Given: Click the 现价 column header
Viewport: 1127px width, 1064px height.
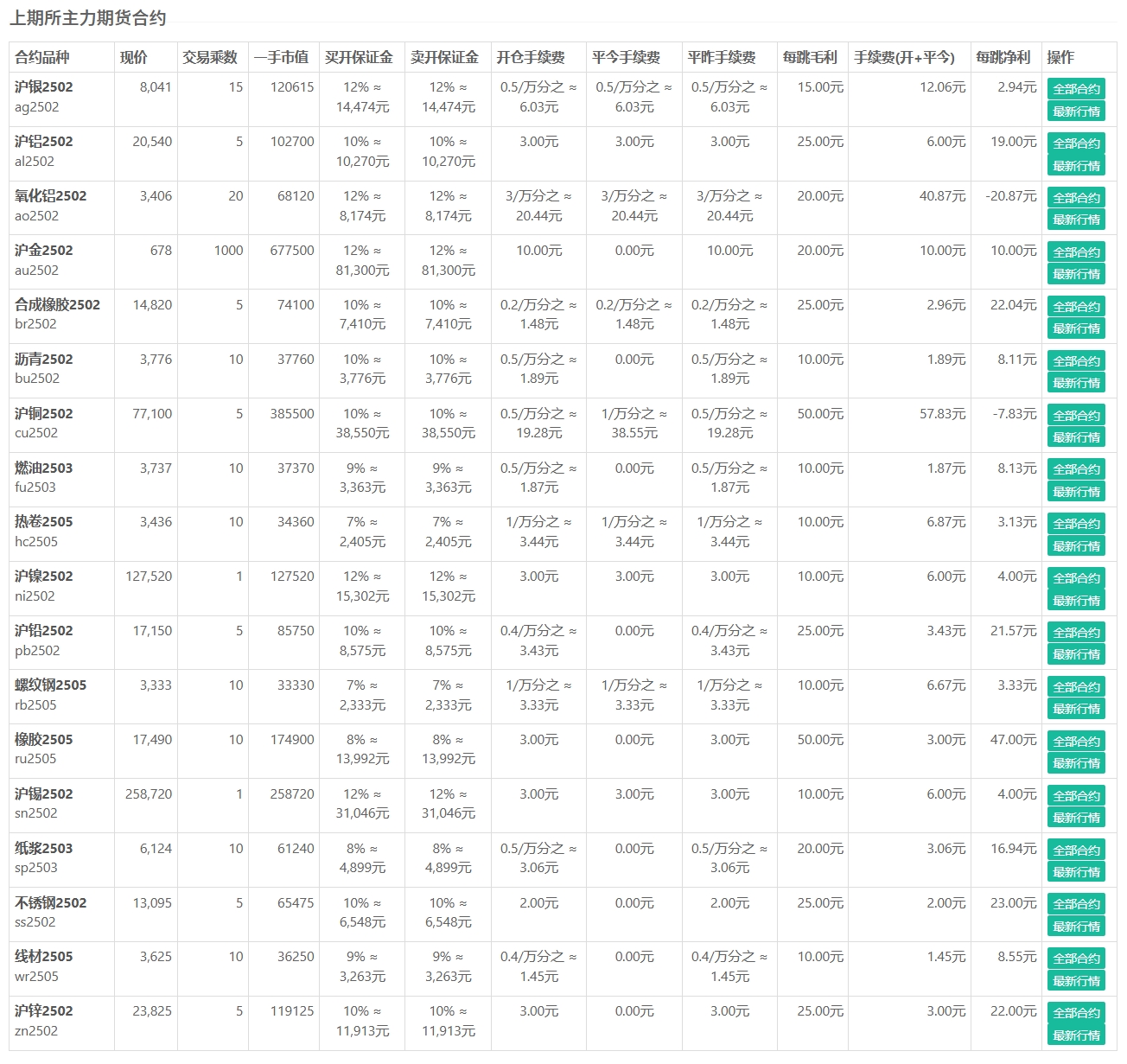Looking at the screenshot, I should click(x=133, y=57).
